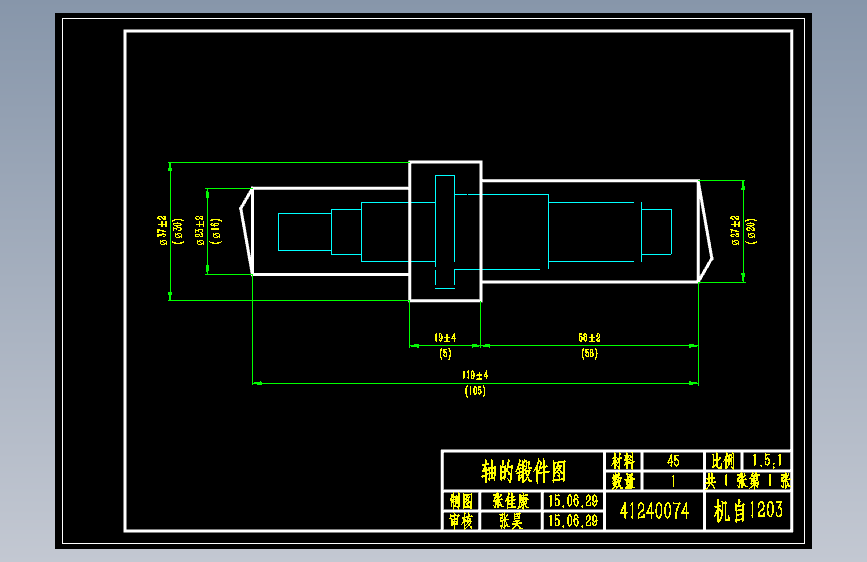Select the cyan leftmost small shaft step rectangle
Image resolution: width=867 pixels, height=562 pixels.
[x=305, y=232]
